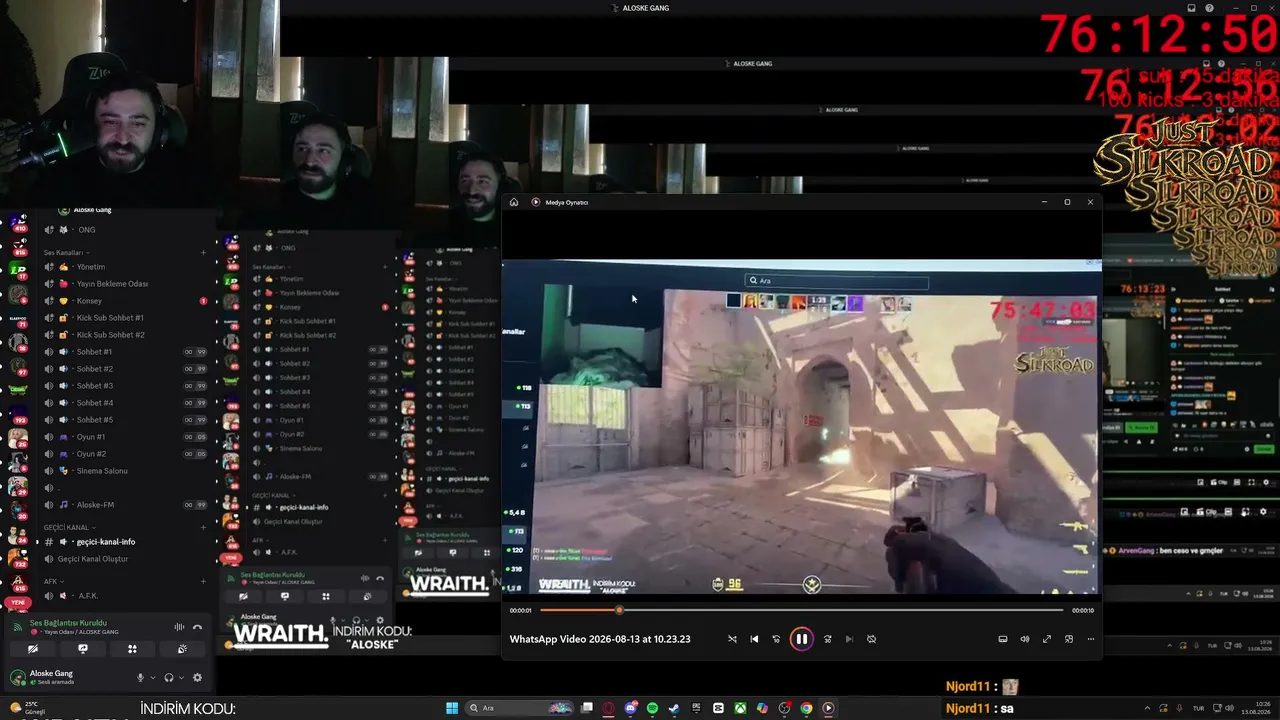Switch Media Player to full screen

pyautogui.click(x=1047, y=639)
